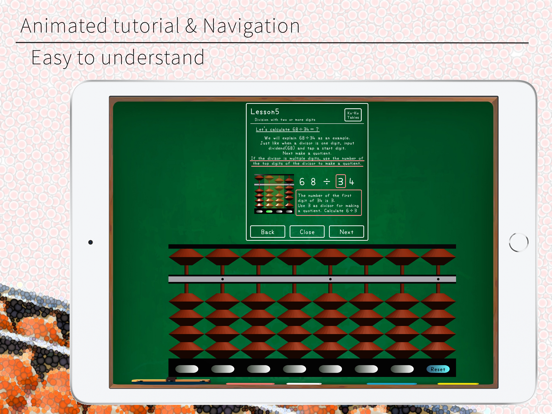552x414 pixels.
Task: Pick the yellow chalk on blackboard ledge
Action: click(x=458, y=384)
